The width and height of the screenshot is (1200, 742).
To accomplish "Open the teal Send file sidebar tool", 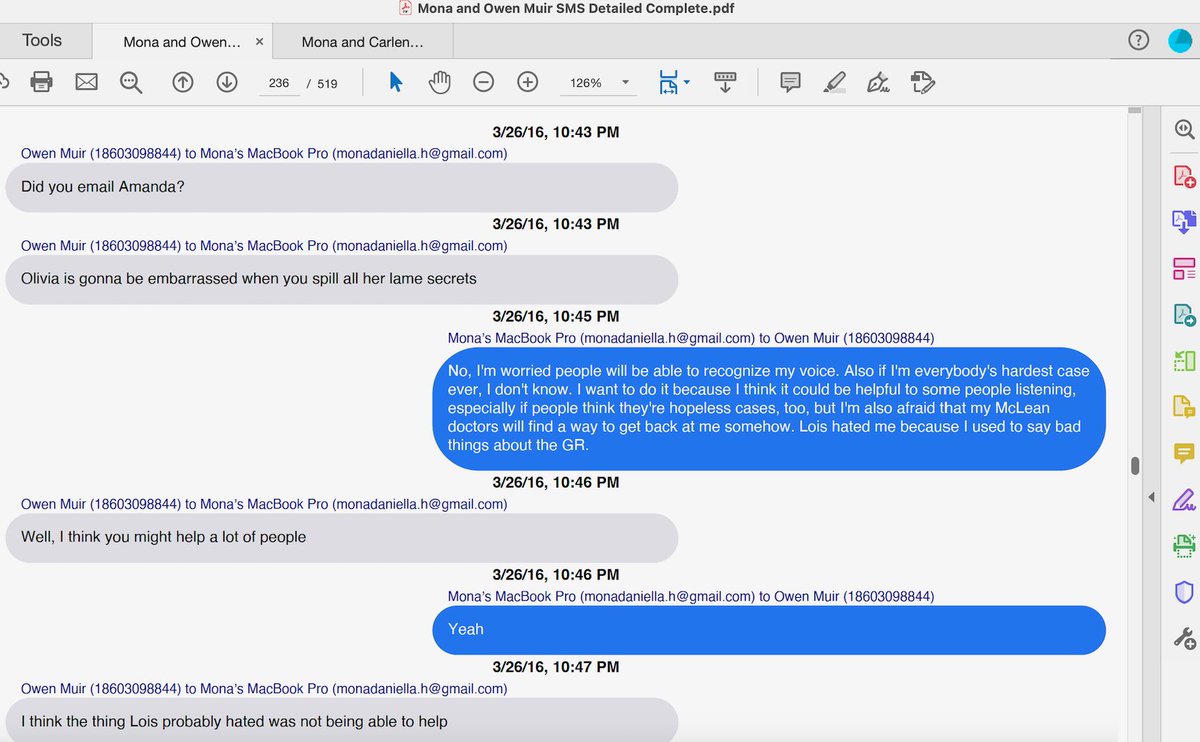I will [x=1184, y=315].
